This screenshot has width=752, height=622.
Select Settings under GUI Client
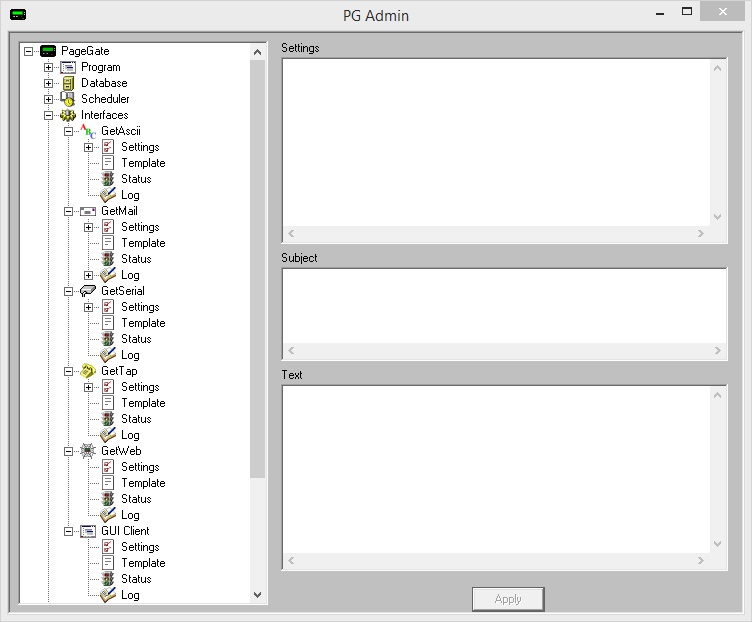[140, 547]
